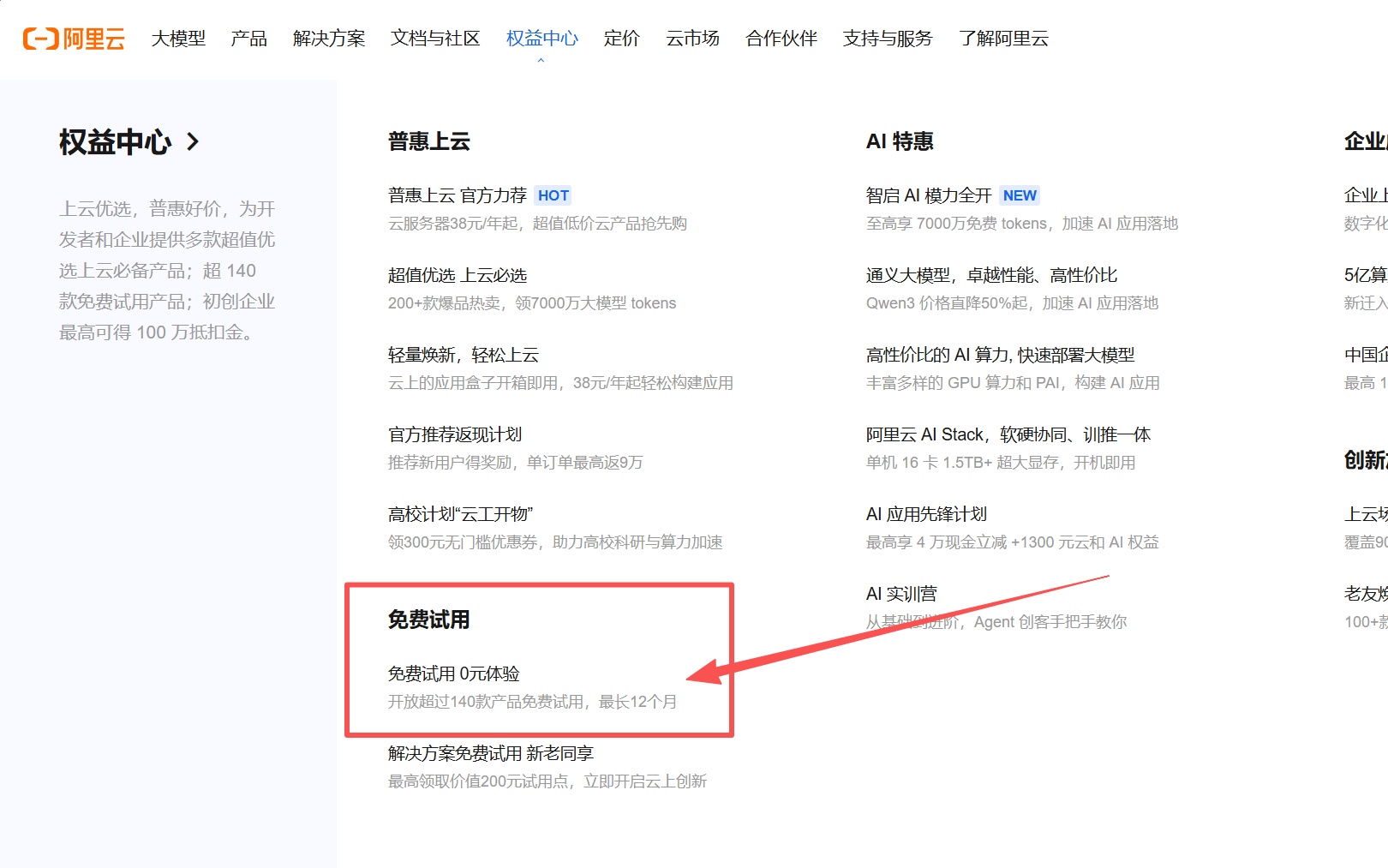Click text 至高享 7000万免费 tokens
This screenshot has width=1388, height=868.
click(x=956, y=224)
